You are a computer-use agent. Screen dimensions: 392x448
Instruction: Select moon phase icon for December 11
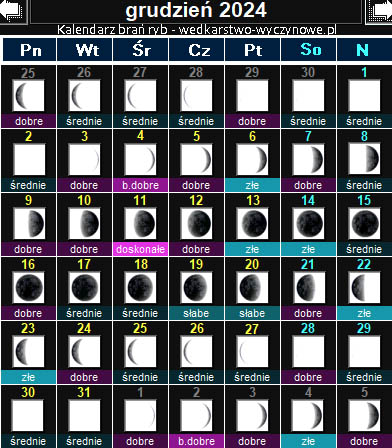point(140,224)
